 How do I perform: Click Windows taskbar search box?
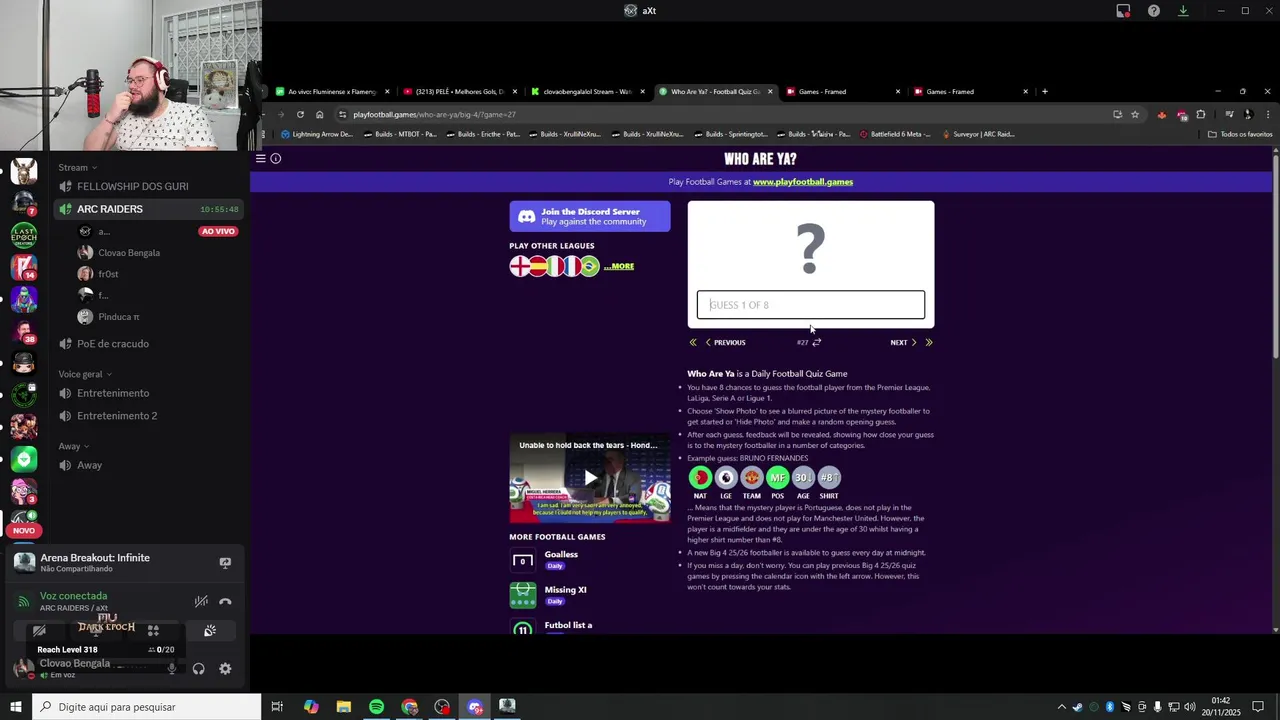coord(148,707)
